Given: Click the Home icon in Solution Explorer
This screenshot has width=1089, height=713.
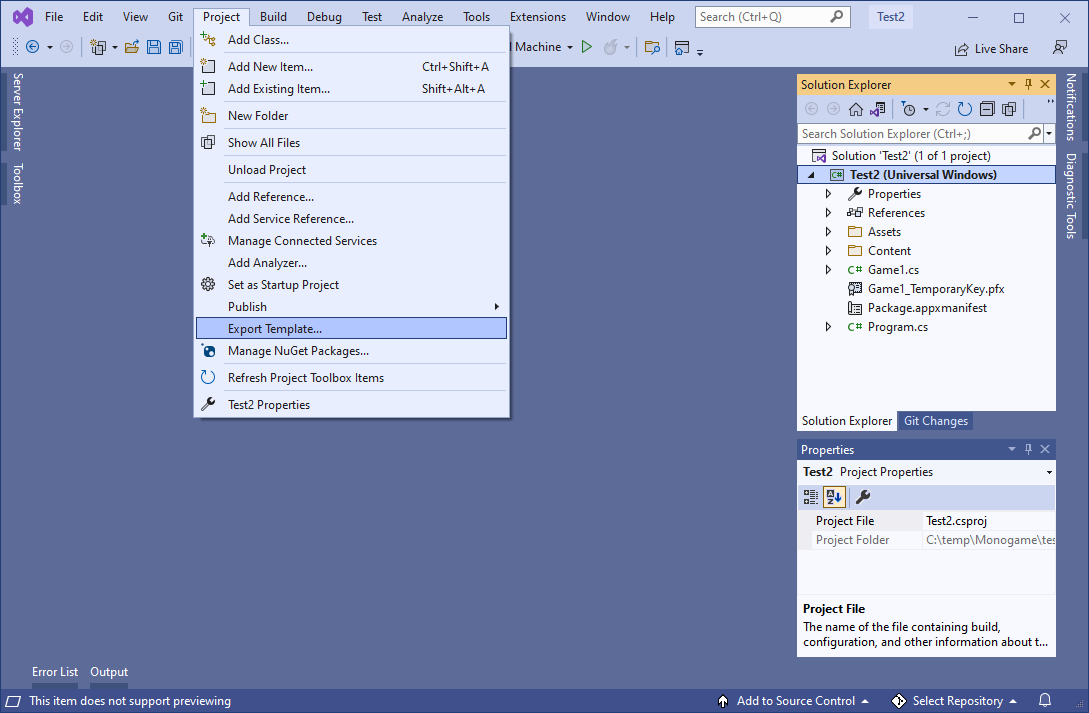Looking at the screenshot, I should pyautogui.click(x=856, y=109).
